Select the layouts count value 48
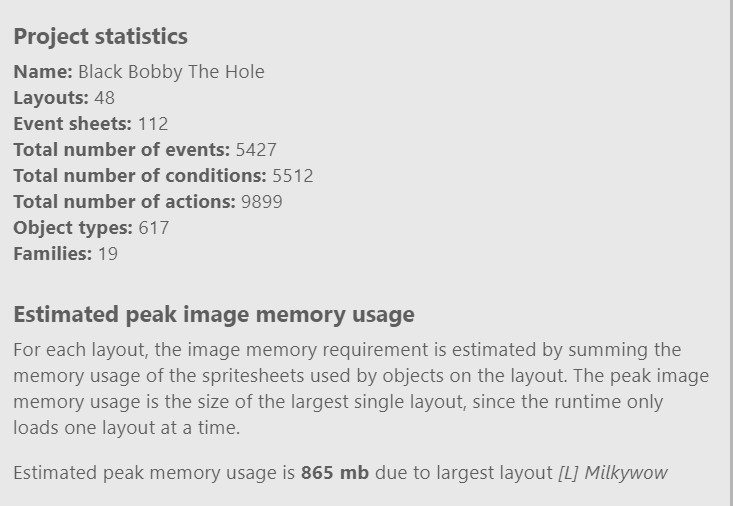The width and height of the screenshot is (733, 506). pyautogui.click(x=104, y=98)
